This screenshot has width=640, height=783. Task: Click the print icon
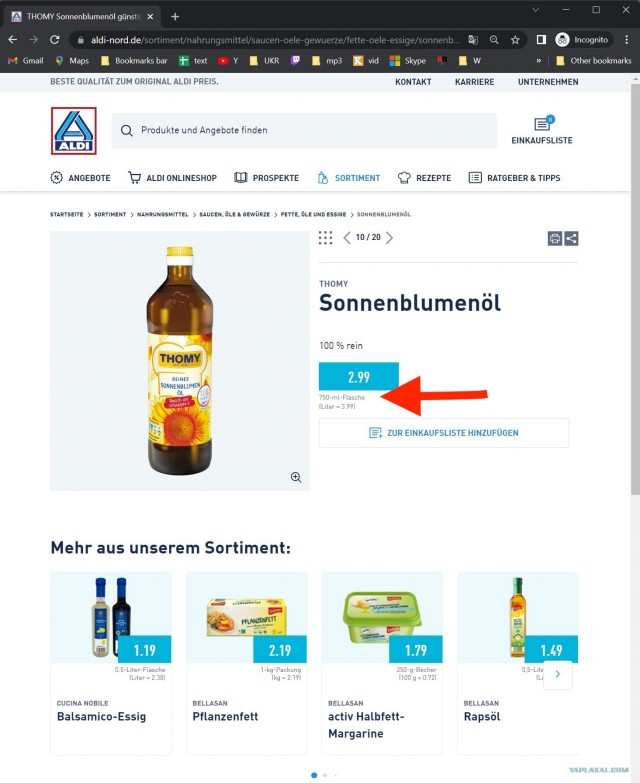pyautogui.click(x=555, y=238)
